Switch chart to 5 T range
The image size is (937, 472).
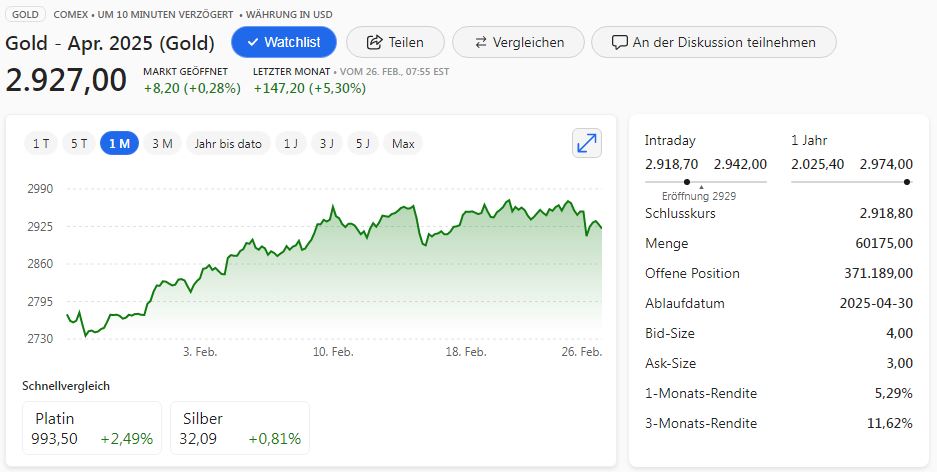77,143
